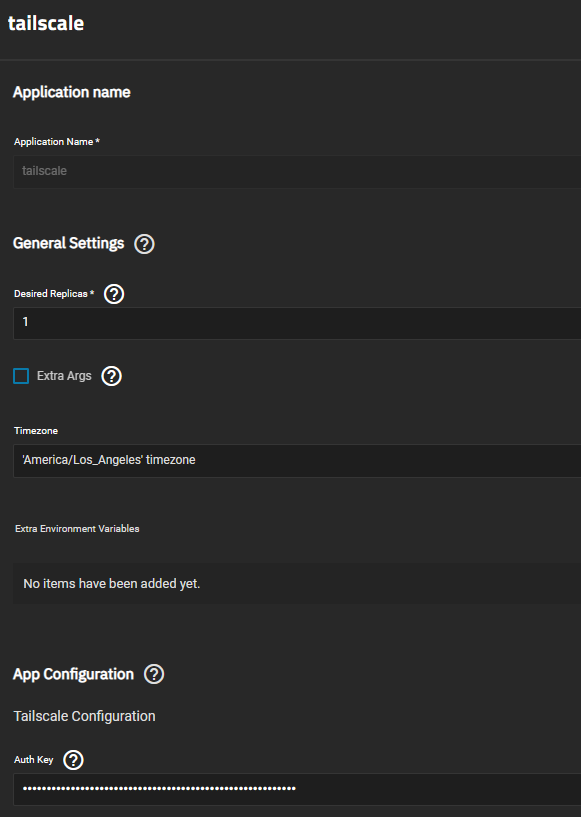Viewport: 581px width, 817px height.
Task: Click the tailscale page title
Action: click(46, 23)
